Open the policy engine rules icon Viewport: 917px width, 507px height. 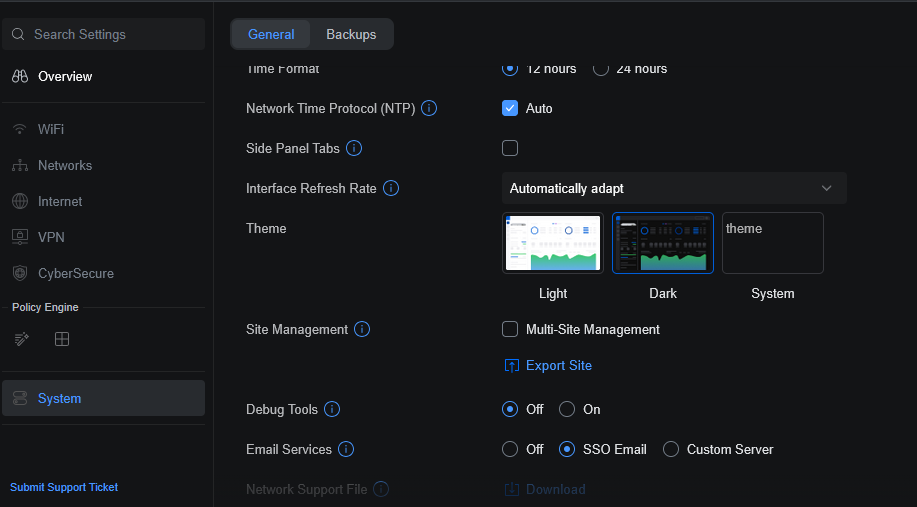pos(22,339)
